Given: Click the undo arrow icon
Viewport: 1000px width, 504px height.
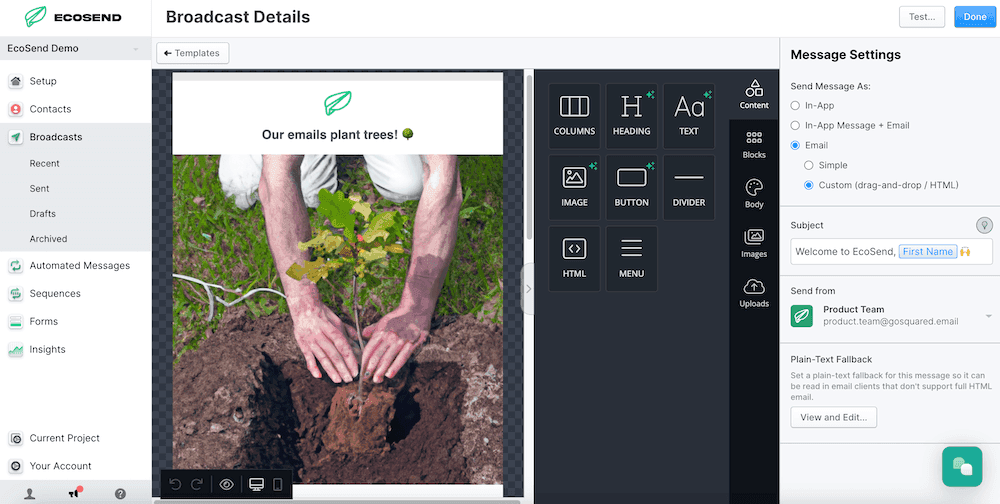Looking at the screenshot, I should pyautogui.click(x=175, y=485).
